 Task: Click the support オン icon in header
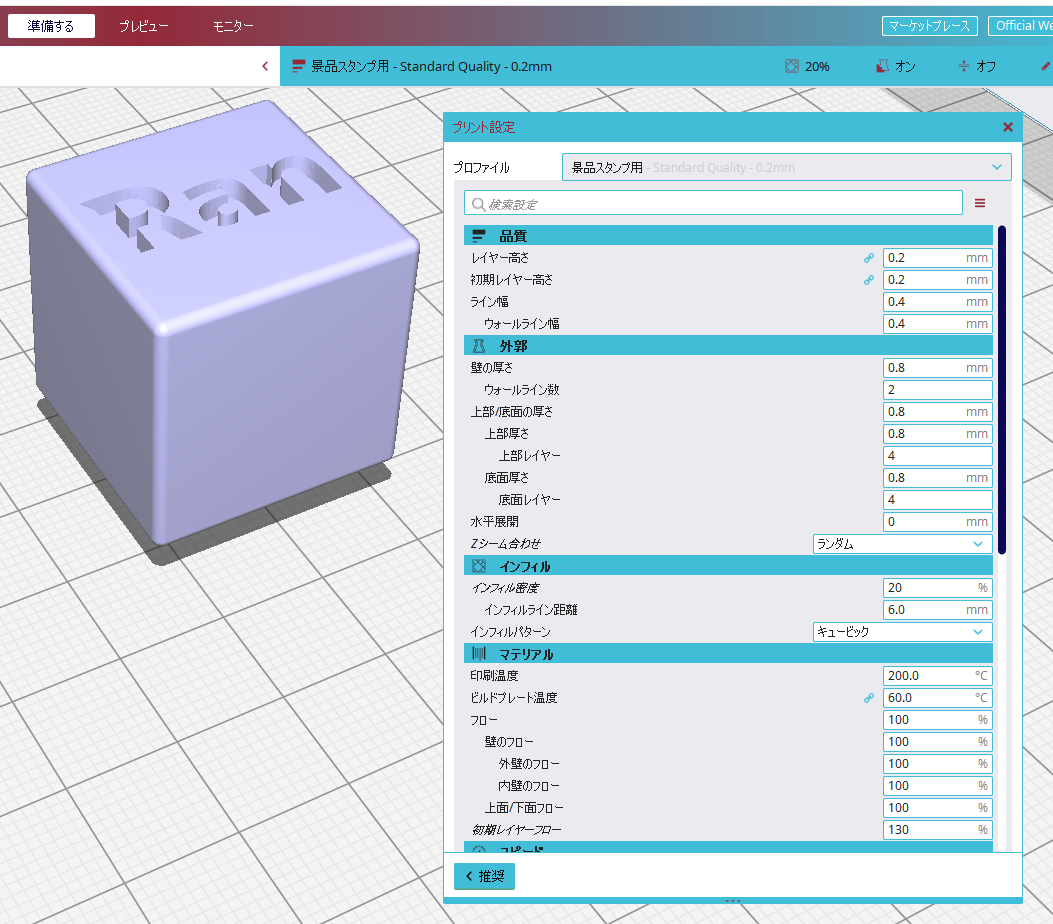coord(882,66)
